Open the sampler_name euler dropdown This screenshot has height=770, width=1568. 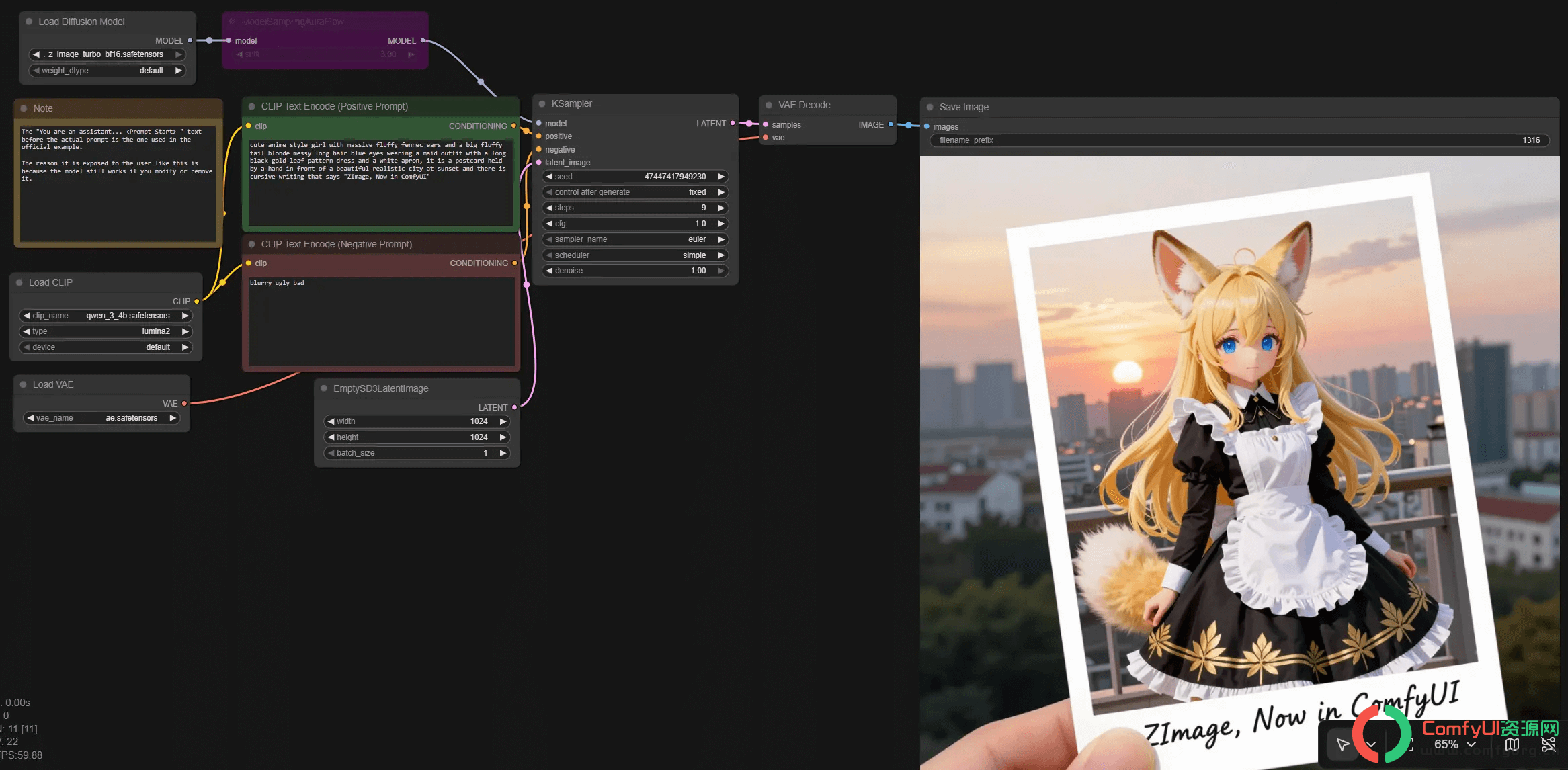click(x=635, y=239)
